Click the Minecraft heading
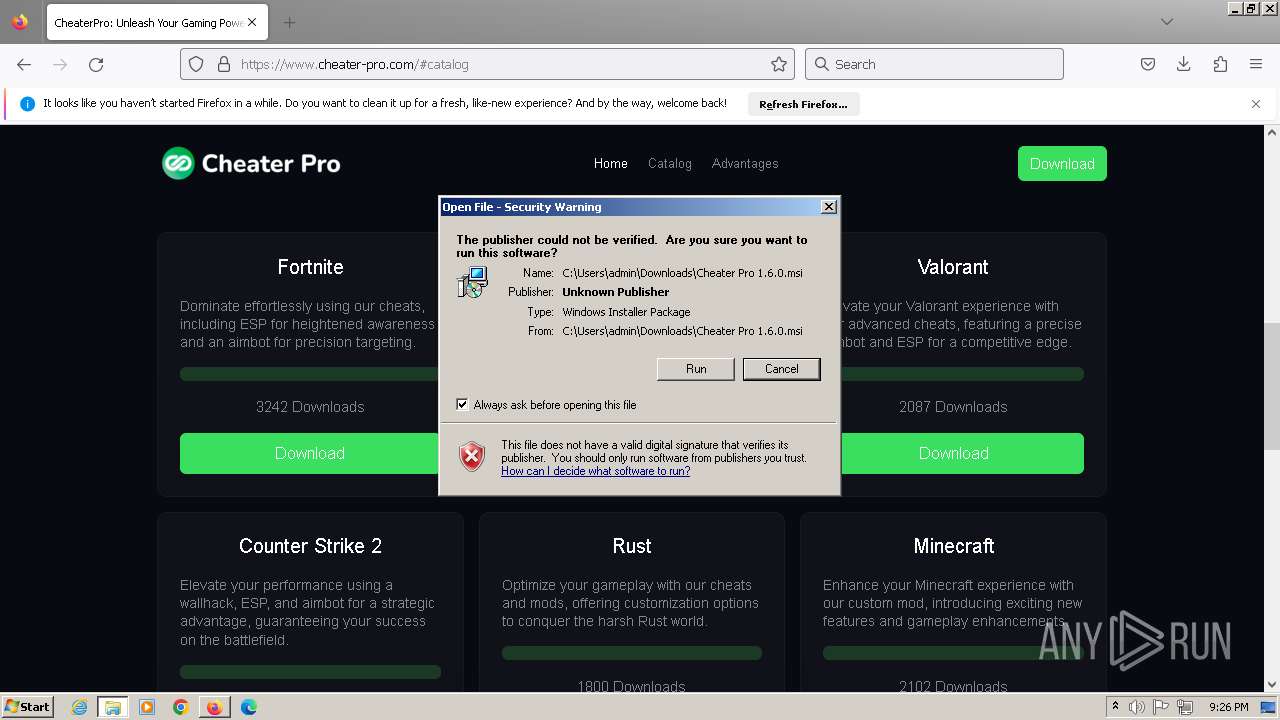The height and width of the screenshot is (720, 1280). pos(954,546)
